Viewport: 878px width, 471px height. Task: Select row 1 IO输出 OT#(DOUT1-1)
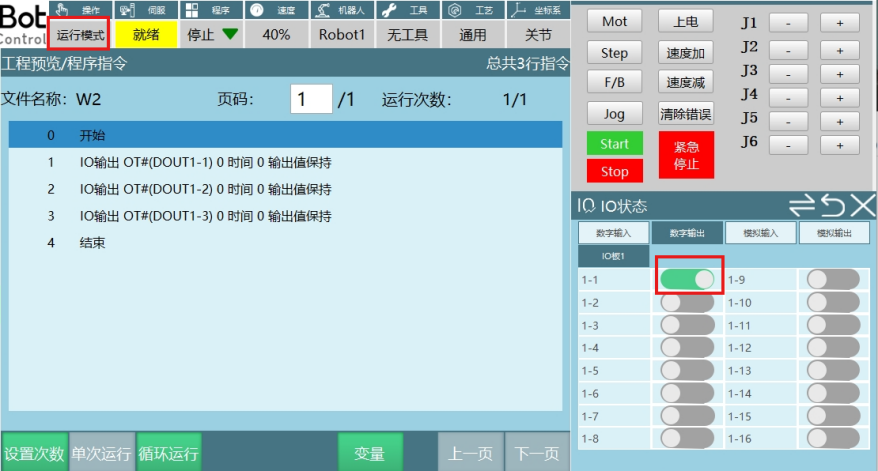[x=286, y=162]
